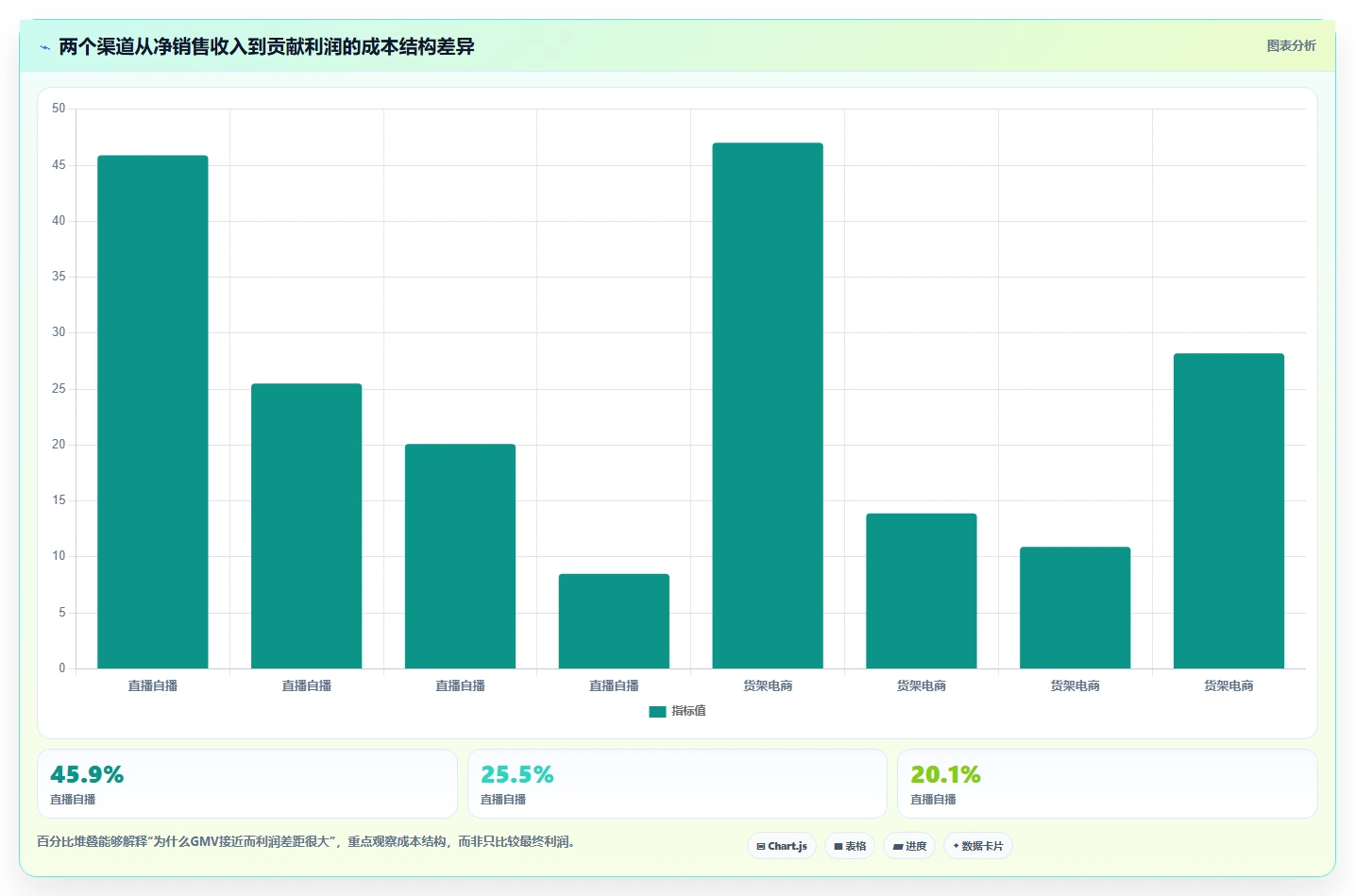1355x896 pixels.
Task: Click the bar reaching about 25.5
Action: click(307, 526)
